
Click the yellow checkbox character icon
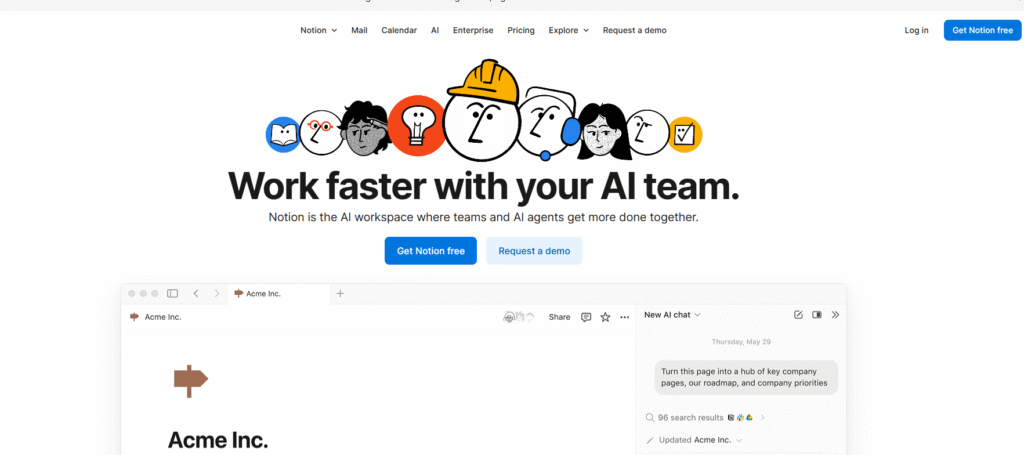685,133
